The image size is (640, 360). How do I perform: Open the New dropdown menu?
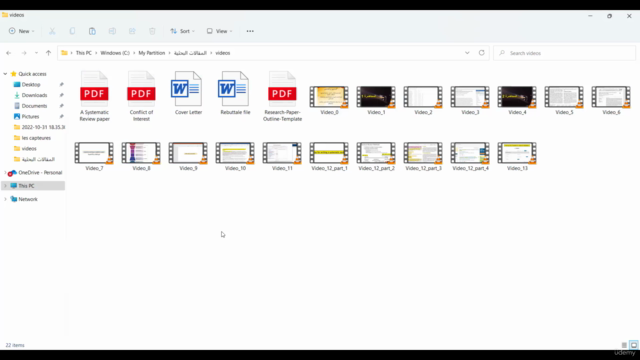coord(21,31)
